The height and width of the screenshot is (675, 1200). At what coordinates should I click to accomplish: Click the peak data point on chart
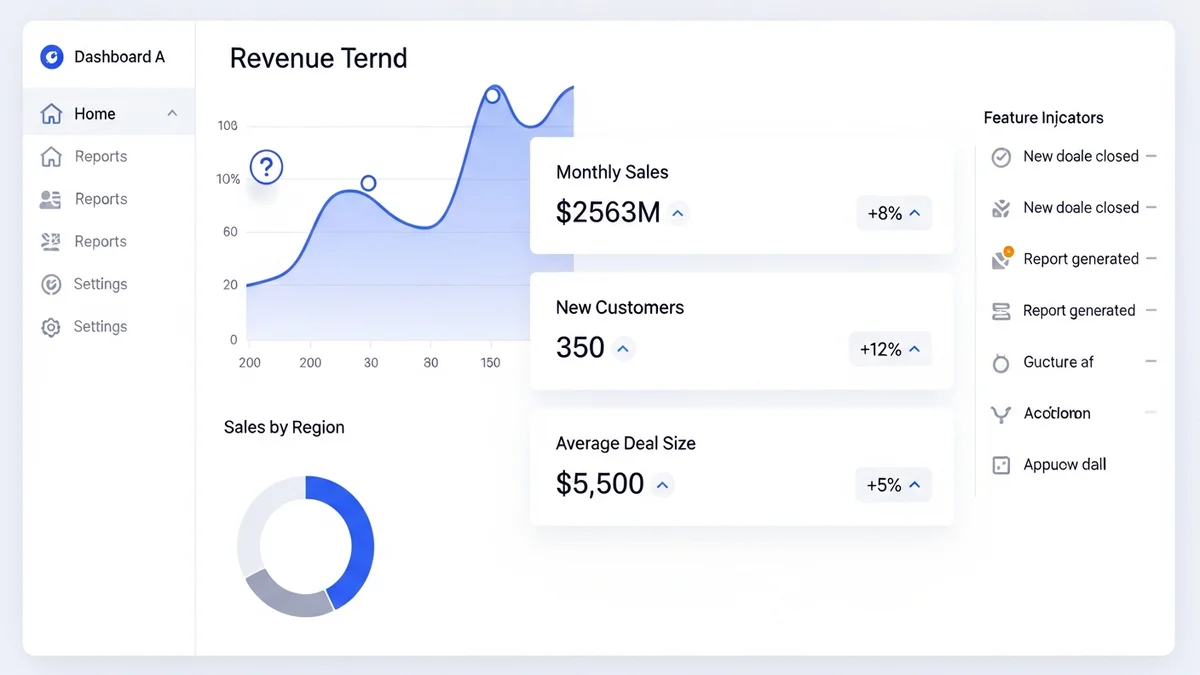coord(492,96)
